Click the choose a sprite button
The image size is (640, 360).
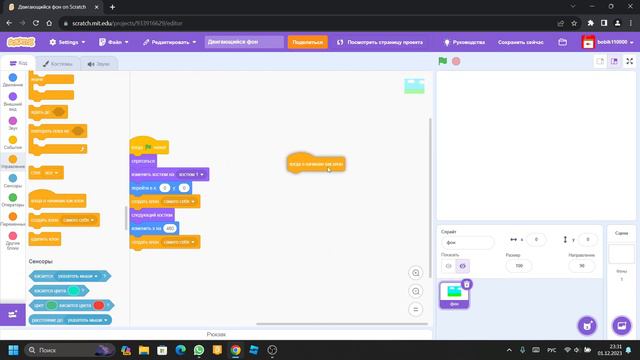pos(587,325)
